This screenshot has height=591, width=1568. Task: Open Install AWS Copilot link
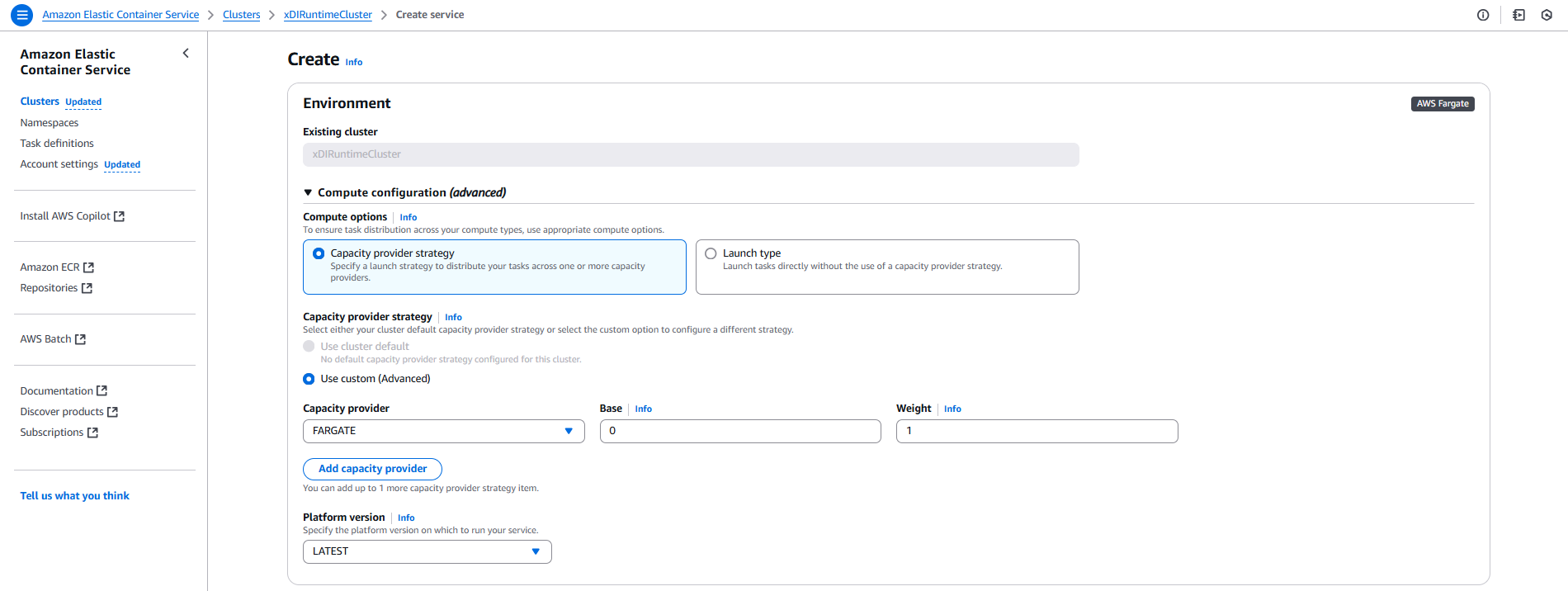[65, 216]
